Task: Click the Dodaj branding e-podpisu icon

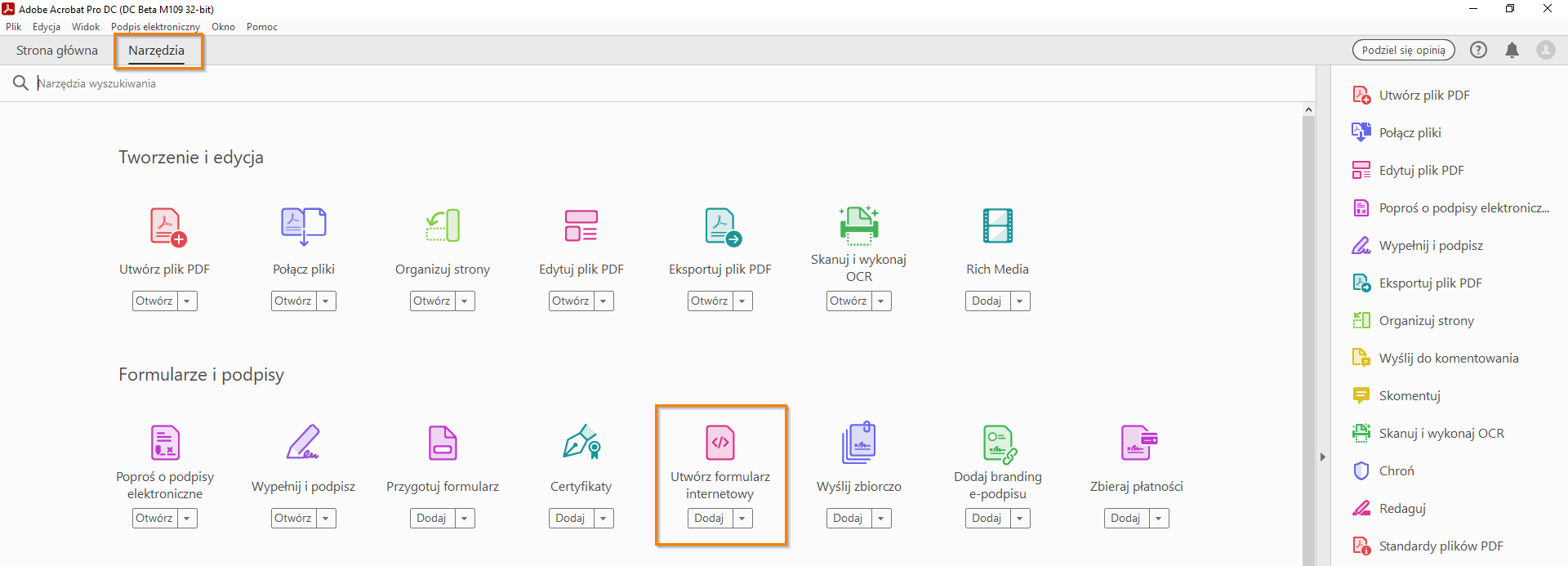Action: [x=1000, y=444]
